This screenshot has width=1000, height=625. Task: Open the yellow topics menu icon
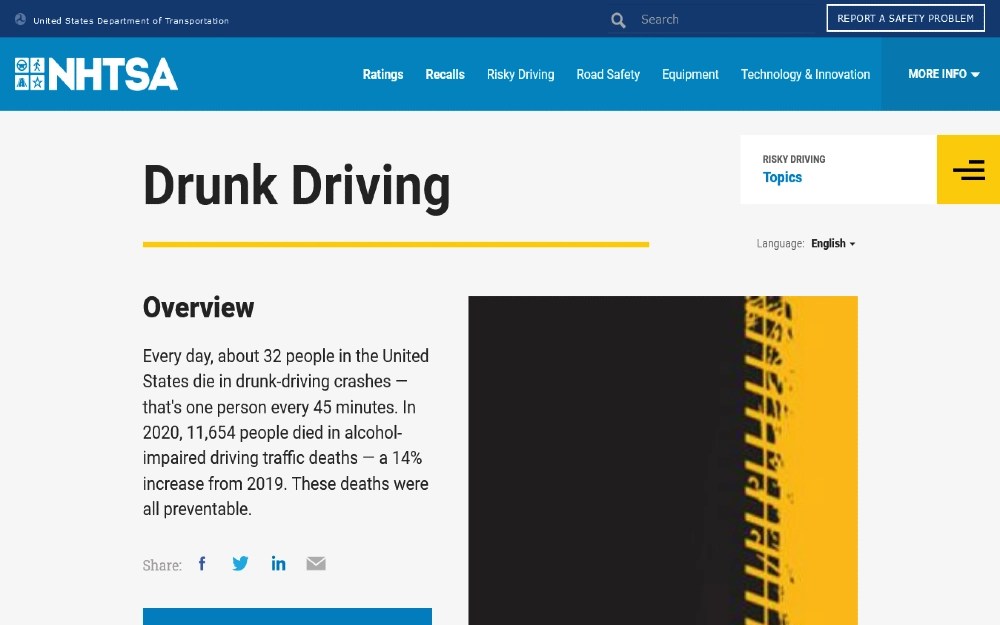point(968,170)
